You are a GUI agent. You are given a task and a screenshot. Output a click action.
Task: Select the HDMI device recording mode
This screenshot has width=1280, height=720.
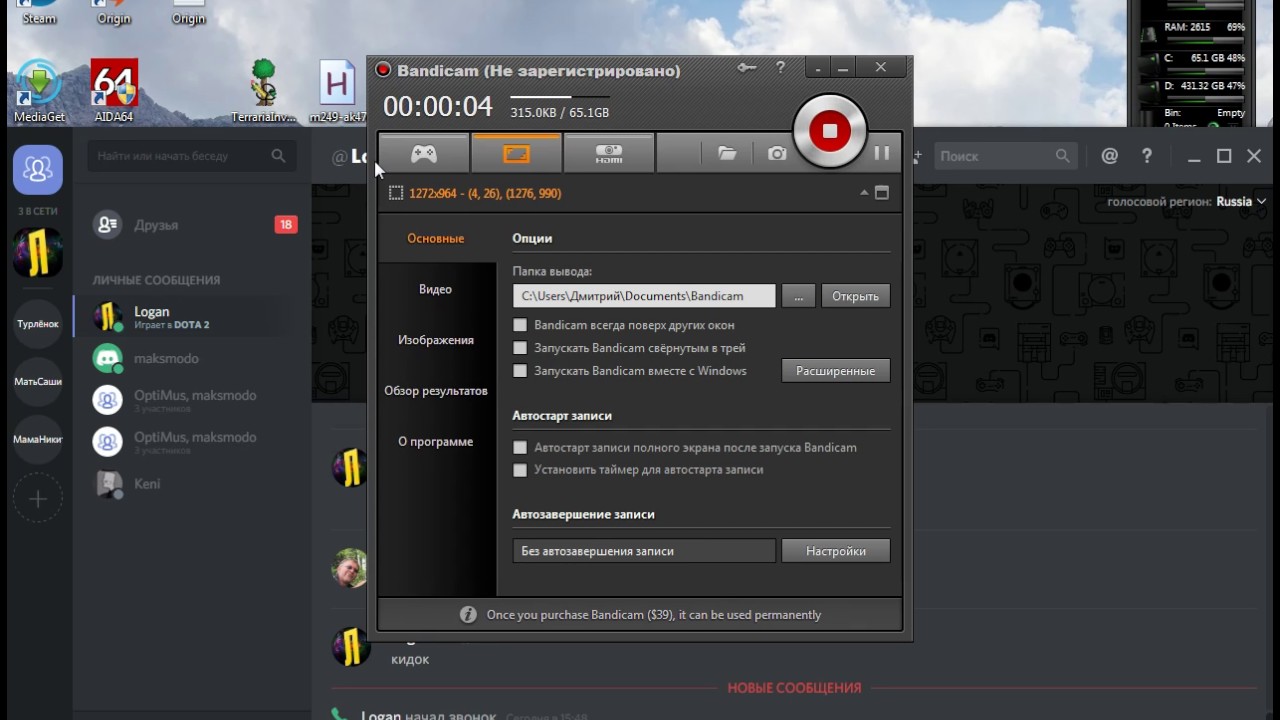[x=609, y=154]
